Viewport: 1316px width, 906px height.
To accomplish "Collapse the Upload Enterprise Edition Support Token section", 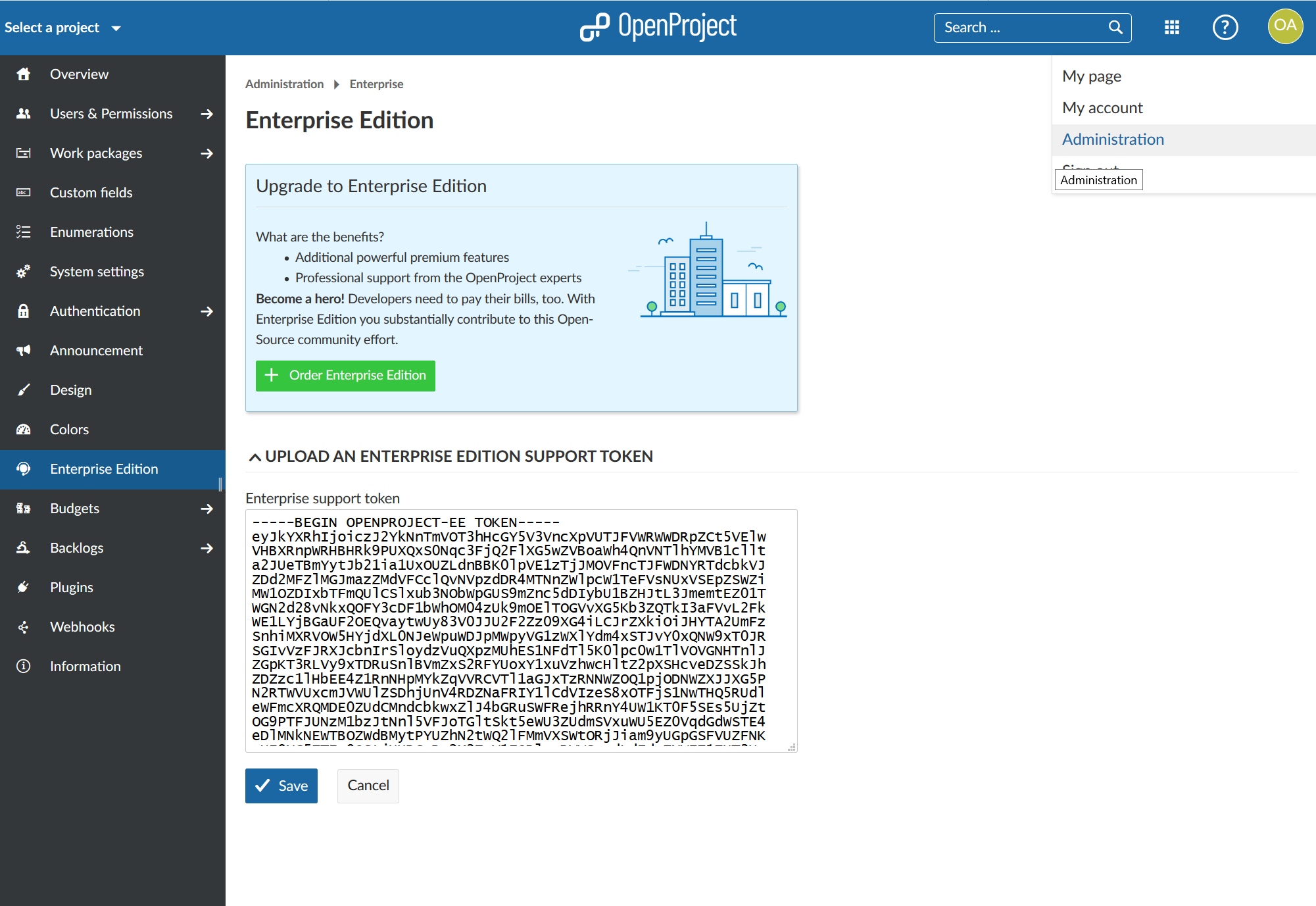I will click(x=255, y=456).
